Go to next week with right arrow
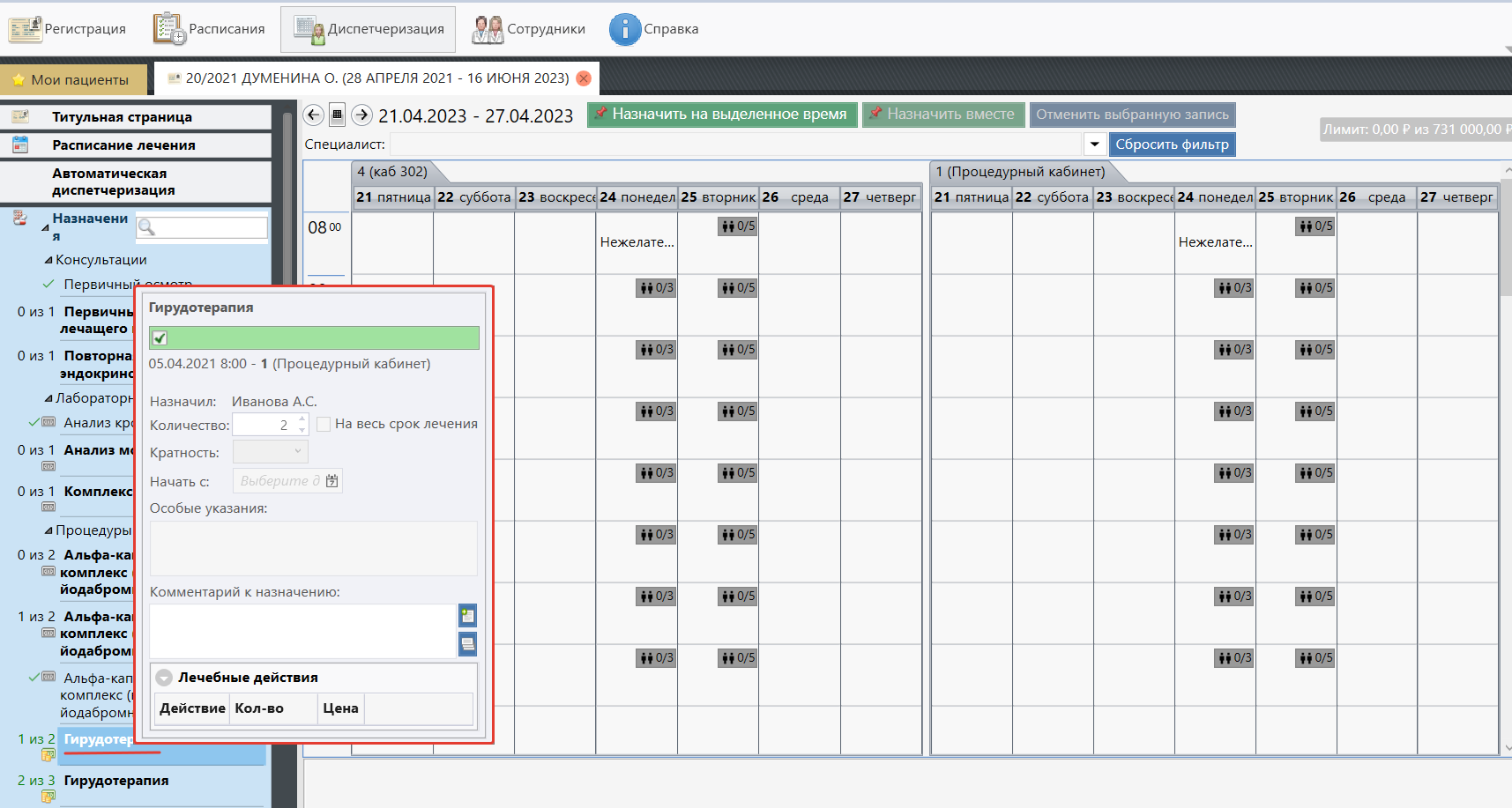The width and height of the screenshot is (1512, 808). tap(361, 115)
